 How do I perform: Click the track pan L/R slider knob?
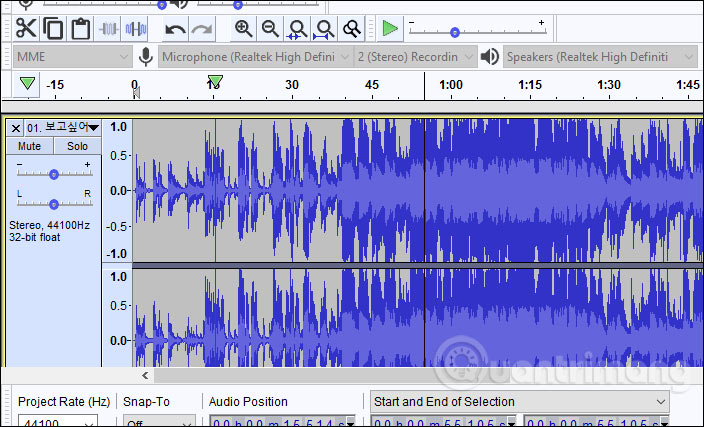pos(54,201)
